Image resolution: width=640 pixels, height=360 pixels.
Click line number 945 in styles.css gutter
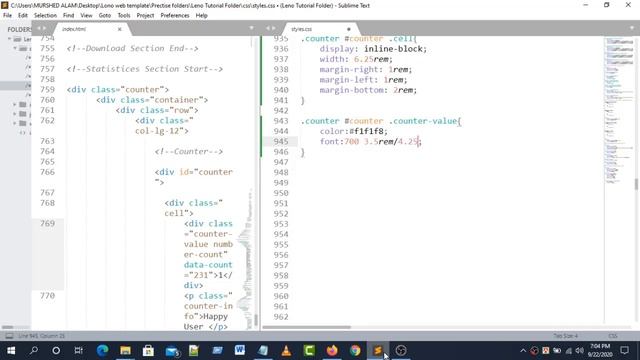(281, 141)
